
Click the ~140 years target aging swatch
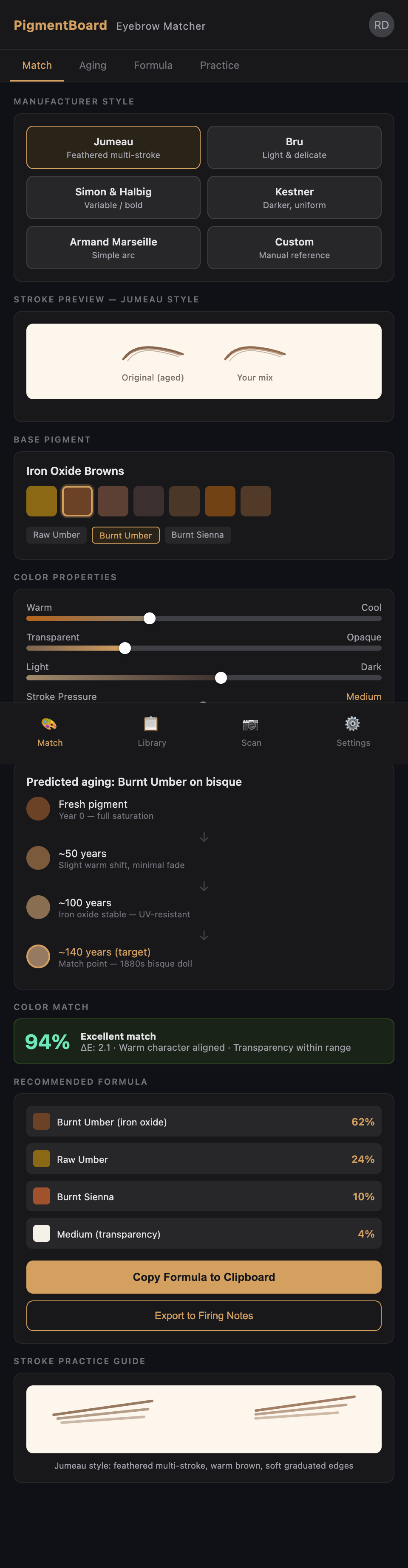(x=38, y=956)
